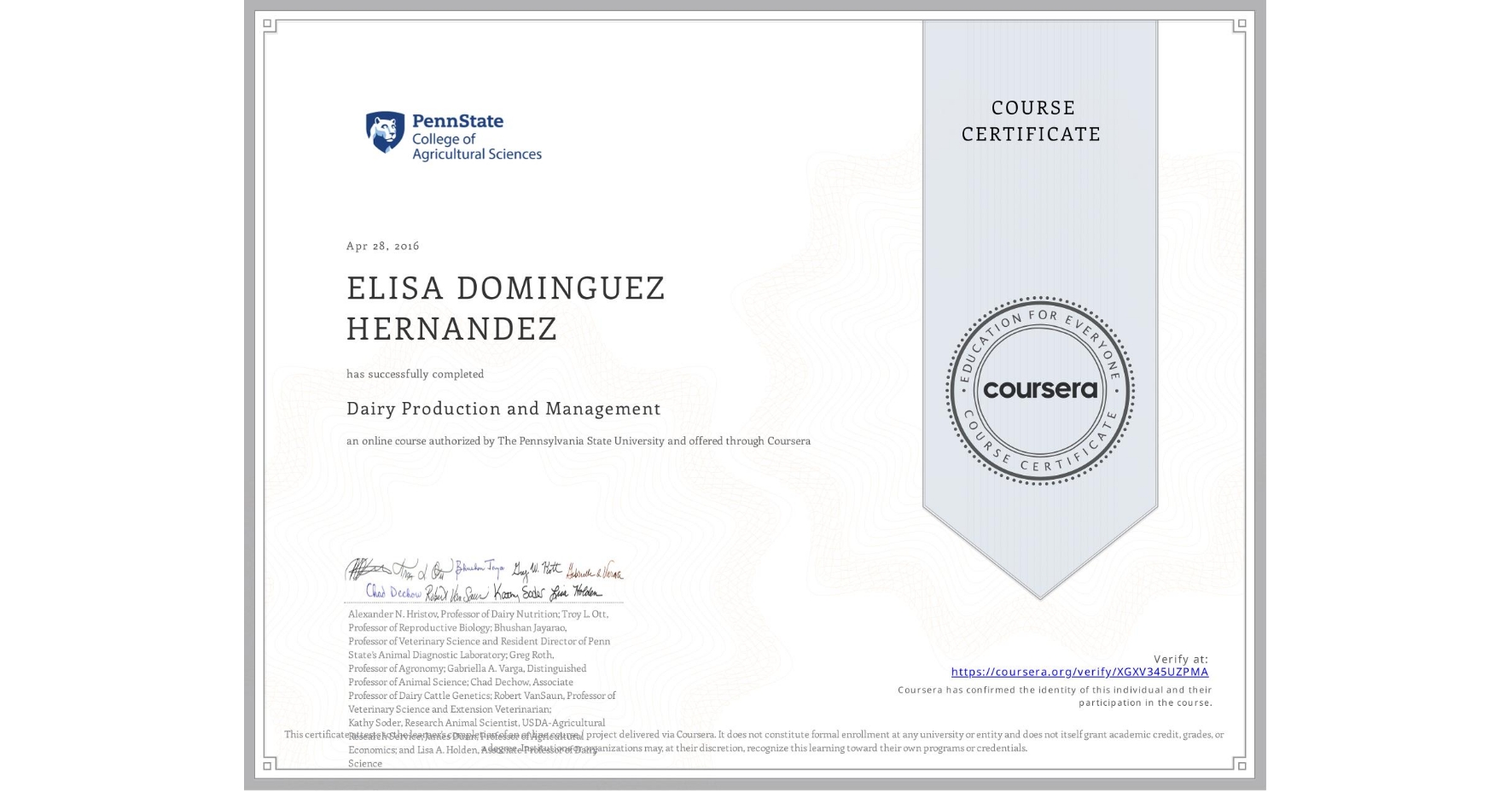Screen dimensions: 1512x792
Task: Click course title 'Dairy Production and Management'
Action: click(503, 409)
